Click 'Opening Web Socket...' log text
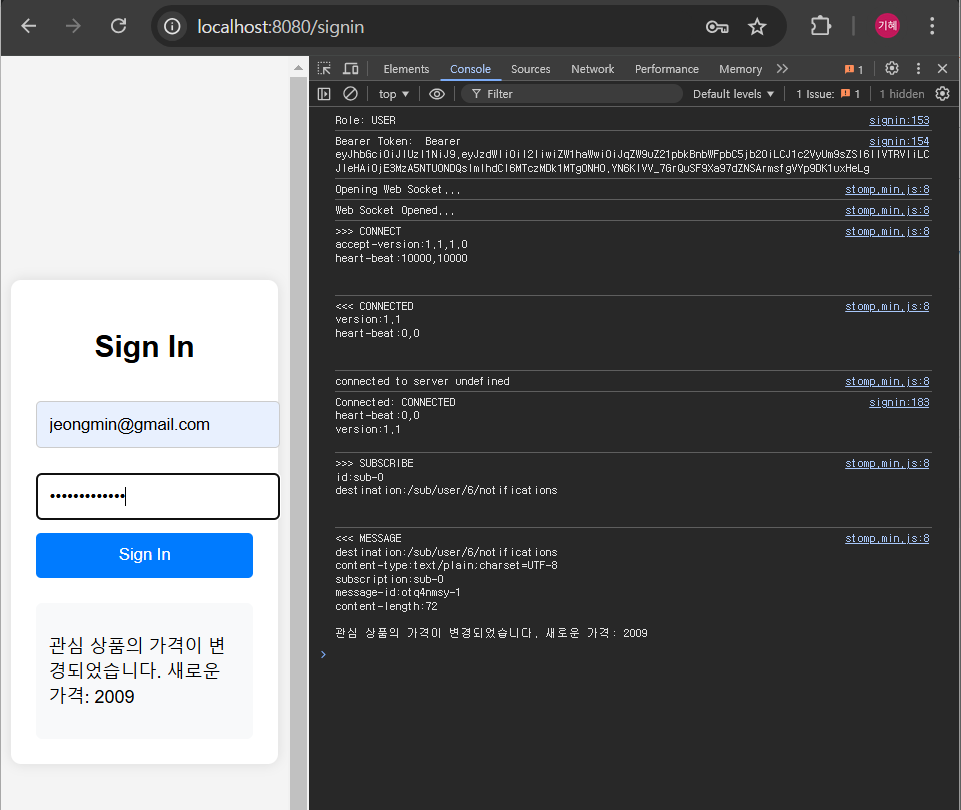Screen dimensions: 961x810 [x=398, y=189]
